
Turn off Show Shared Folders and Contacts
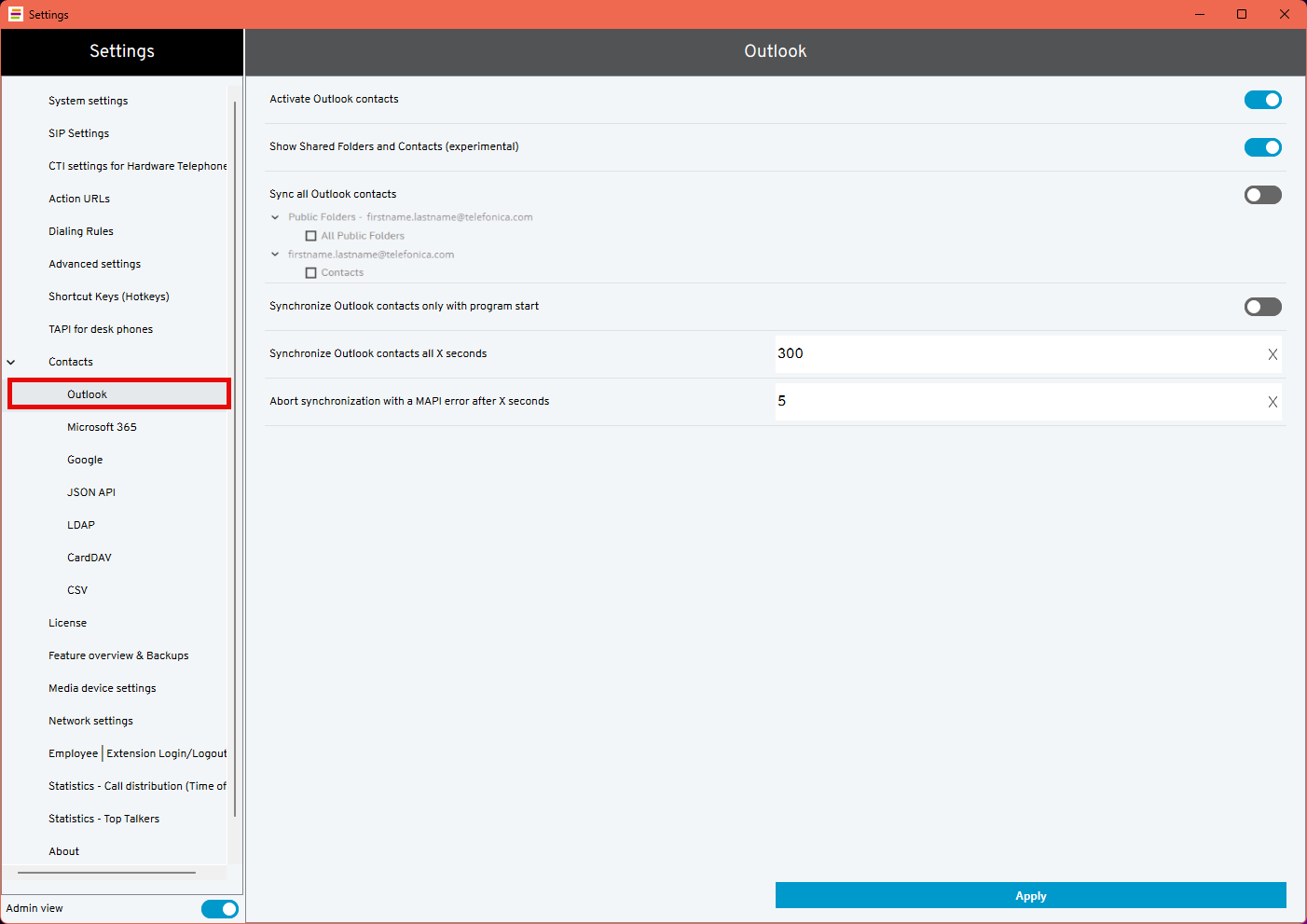point(1262,147)
